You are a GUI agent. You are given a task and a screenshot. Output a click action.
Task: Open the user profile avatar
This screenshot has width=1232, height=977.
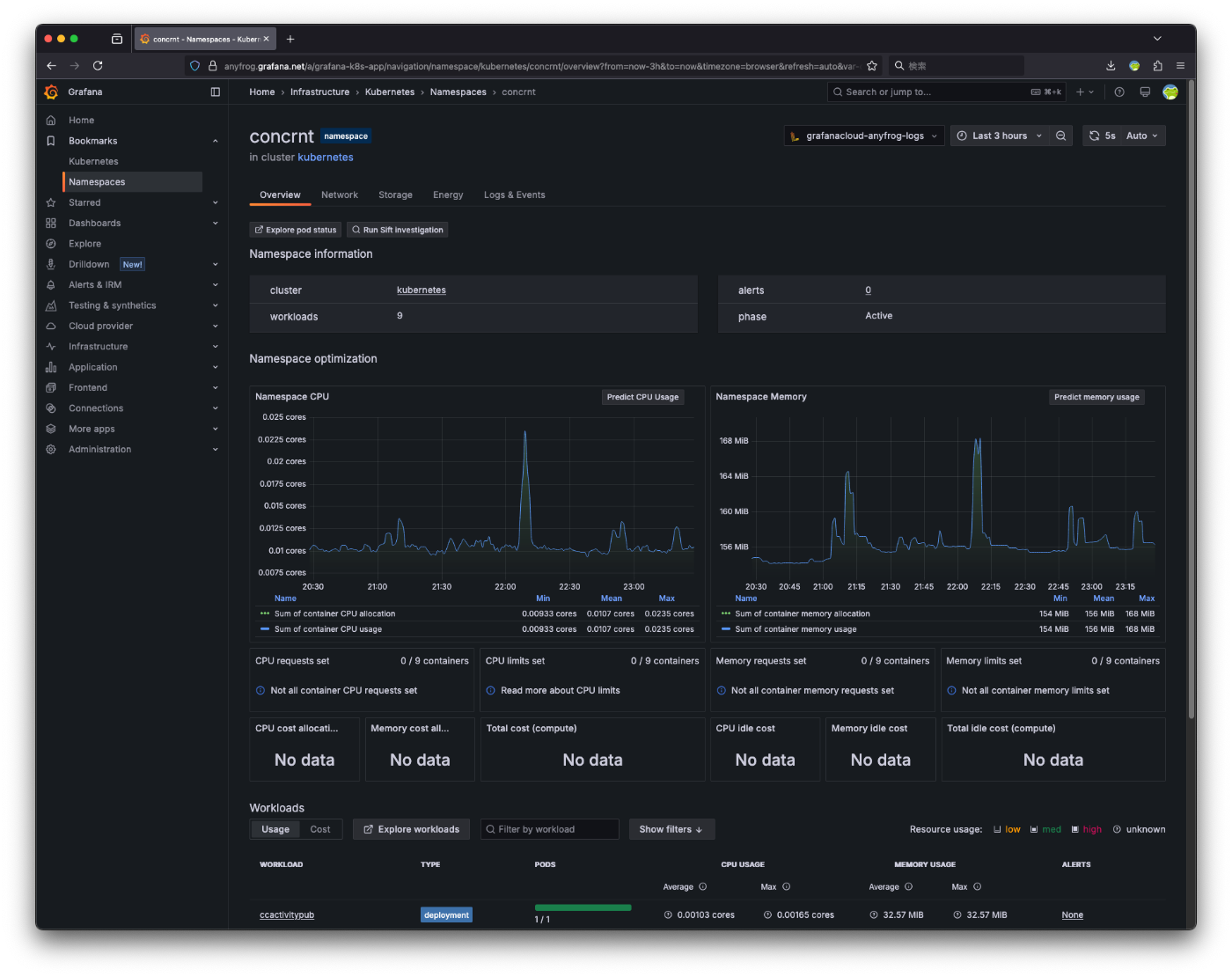tap(1170, 92)
